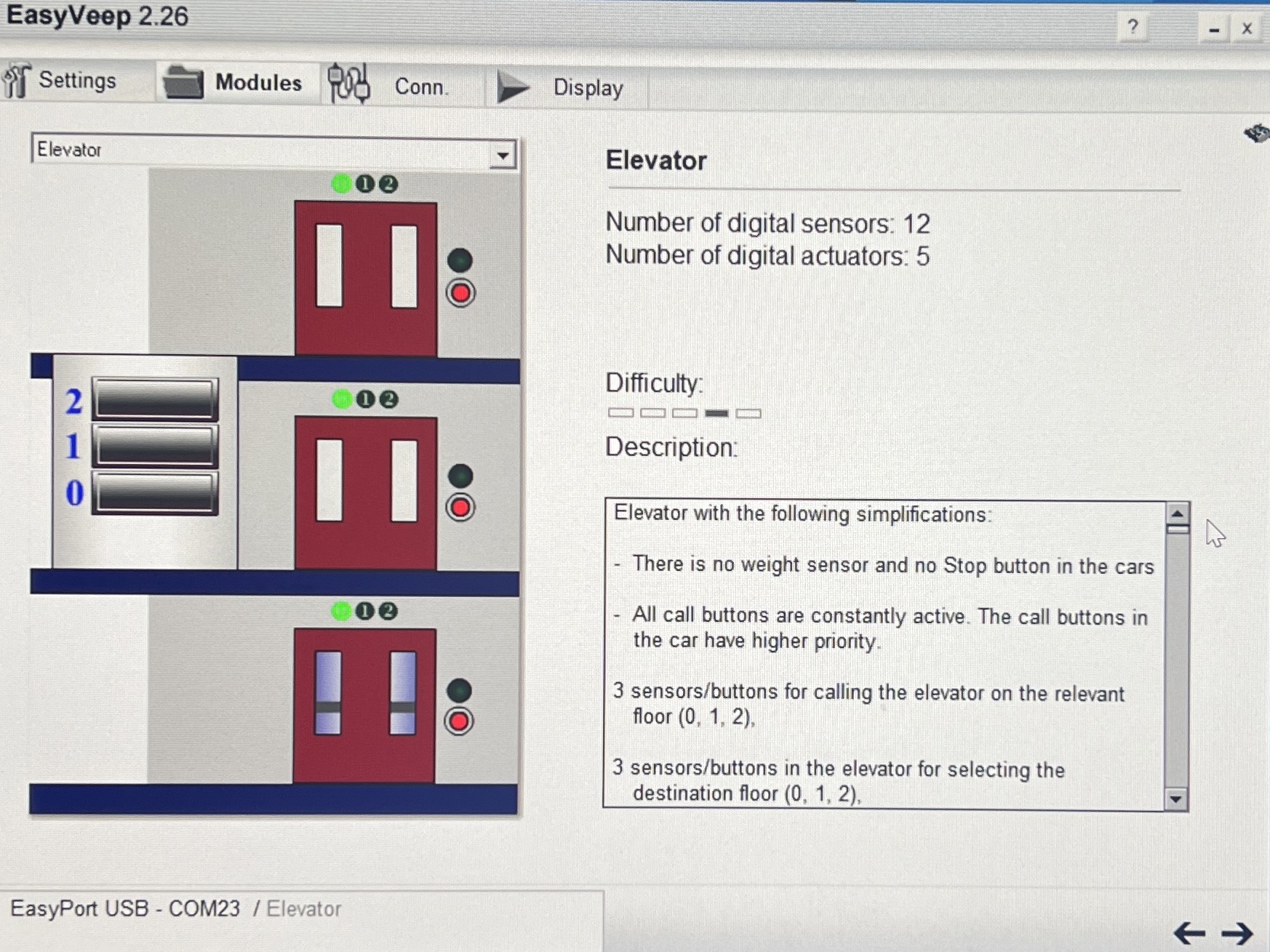Toggle the red call lamp beside the top elevator
1270x952 pixels.
[460, 293]
